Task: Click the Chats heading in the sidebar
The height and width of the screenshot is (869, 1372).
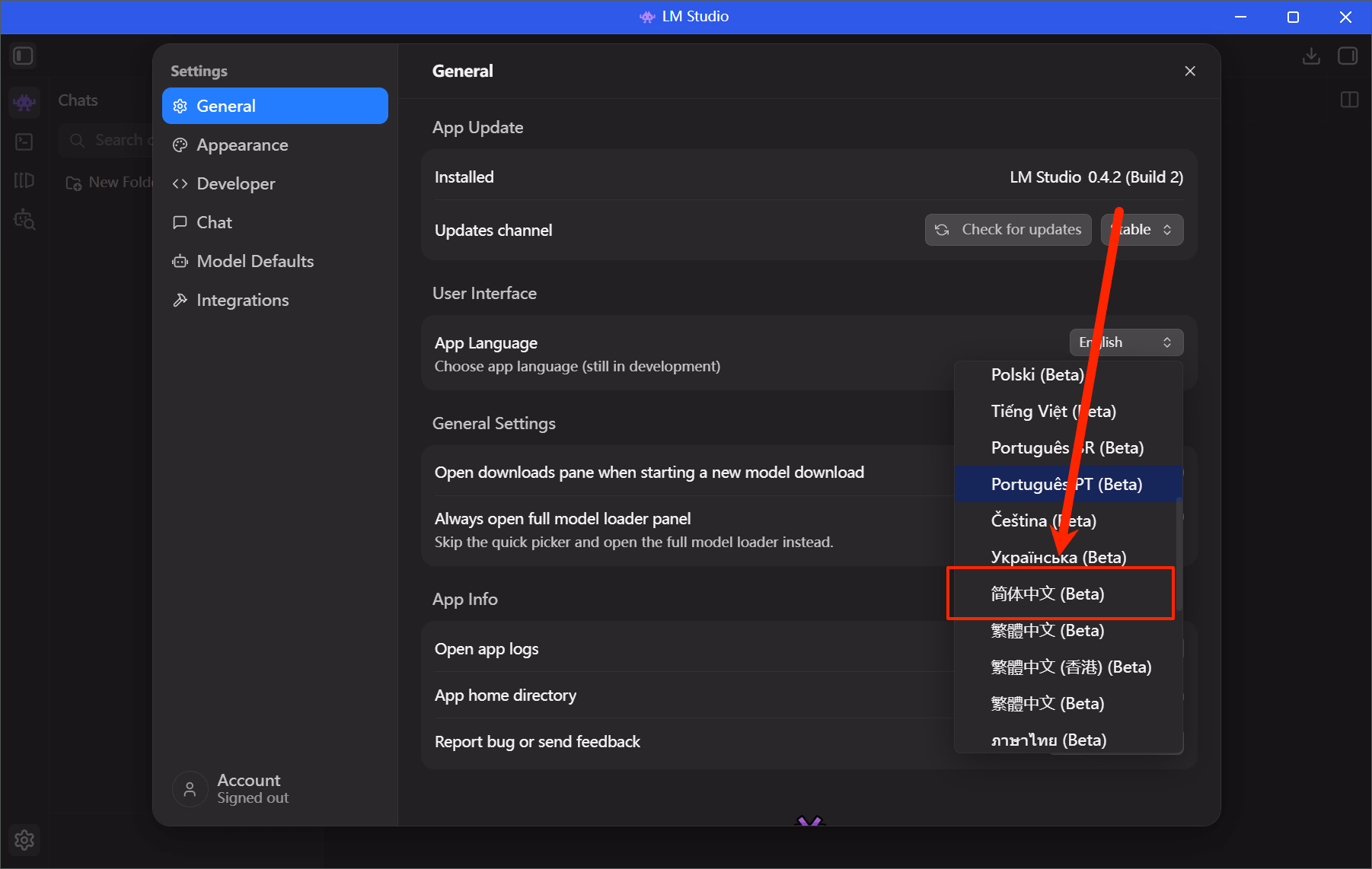Action: point(78,100)
